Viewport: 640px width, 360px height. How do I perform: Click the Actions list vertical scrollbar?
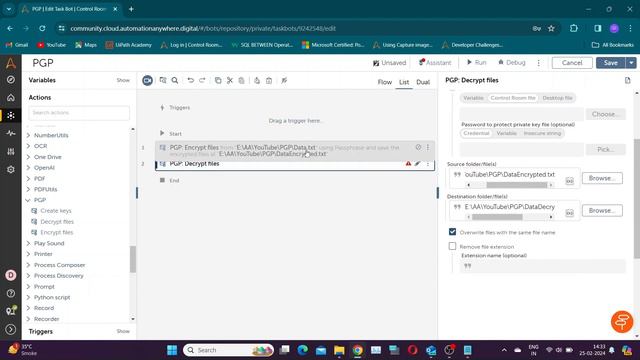(x=133, y=259)
